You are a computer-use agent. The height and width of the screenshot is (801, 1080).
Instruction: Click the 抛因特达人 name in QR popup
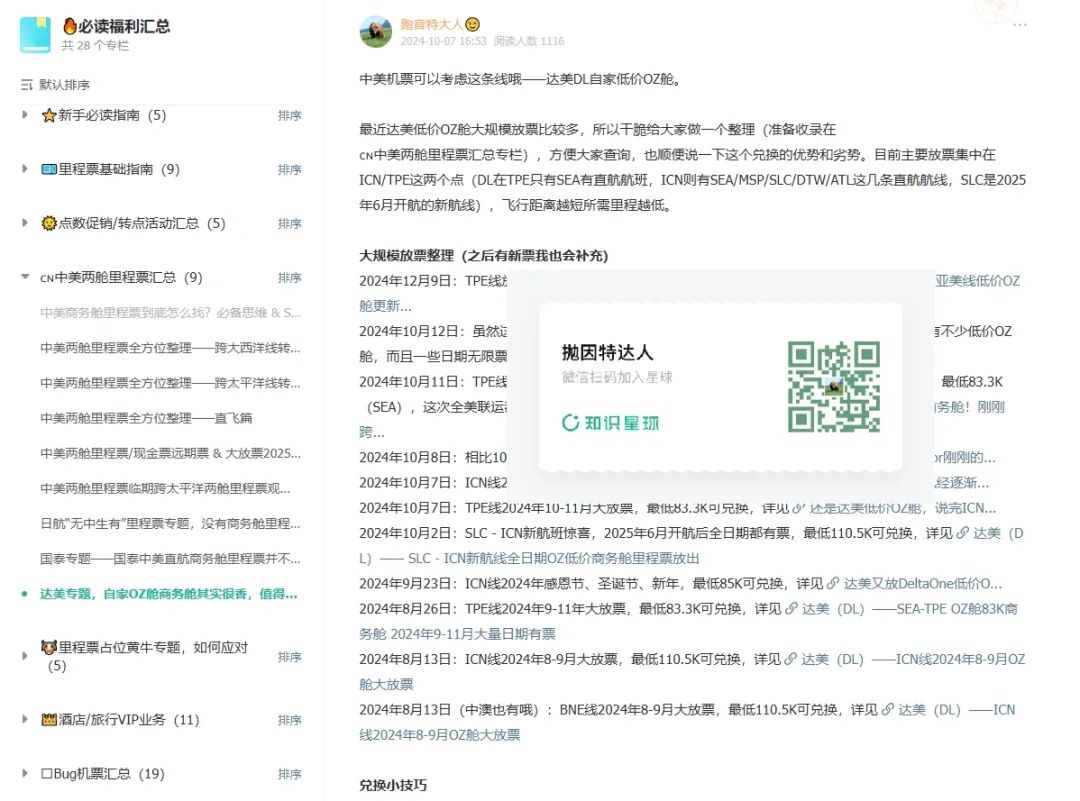[607, 353]
